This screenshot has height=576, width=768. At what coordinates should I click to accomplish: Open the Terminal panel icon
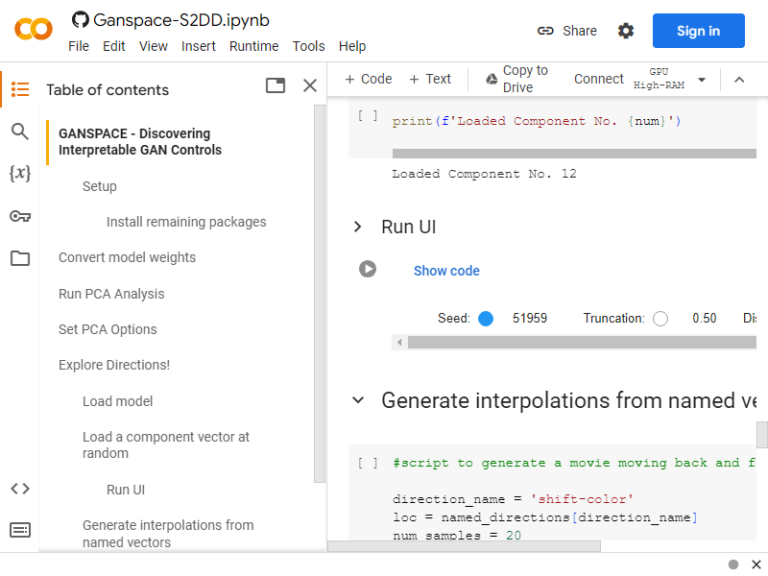[x=20, y=530]
